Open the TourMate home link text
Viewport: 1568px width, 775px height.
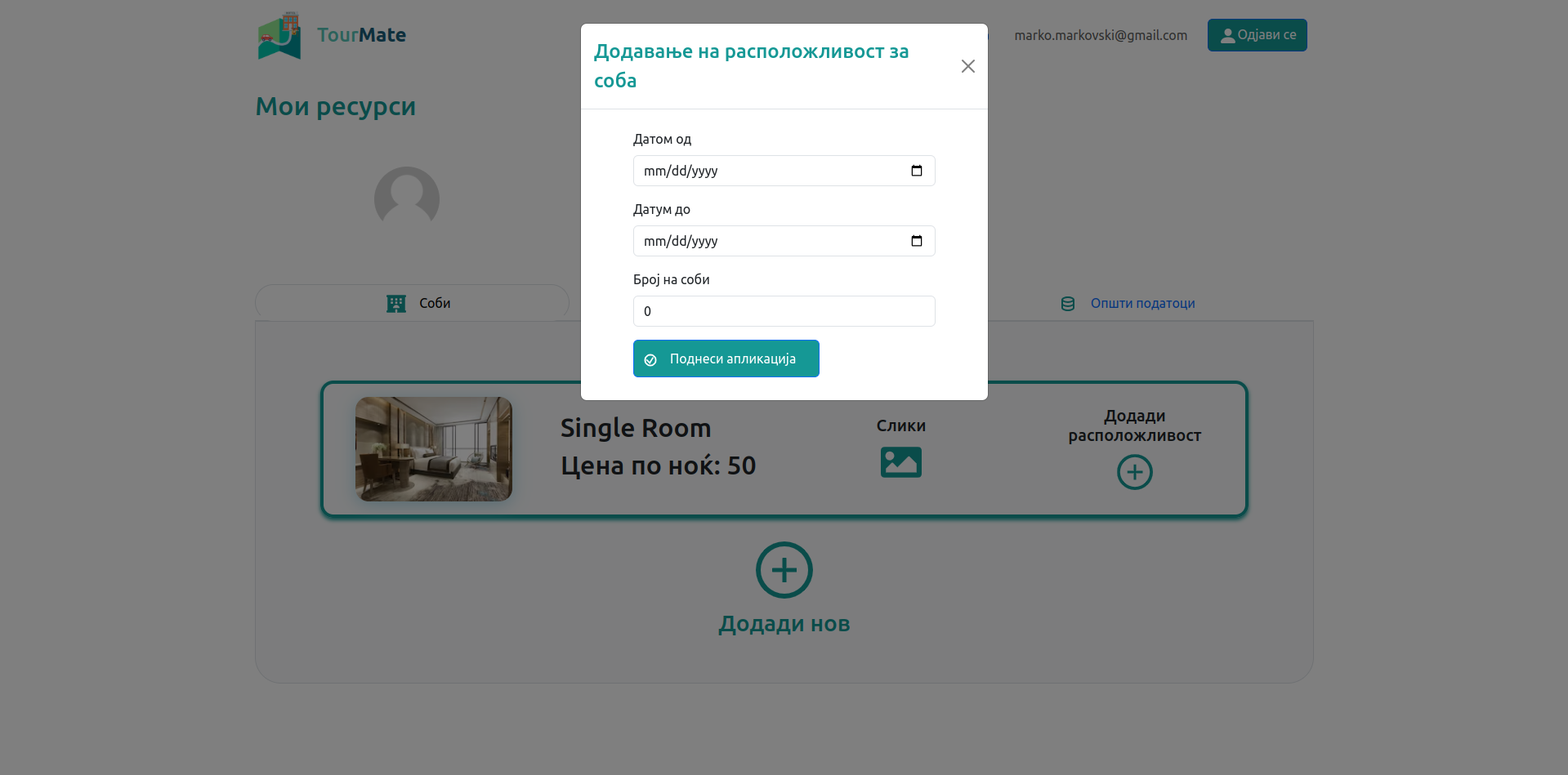point(361,35)
